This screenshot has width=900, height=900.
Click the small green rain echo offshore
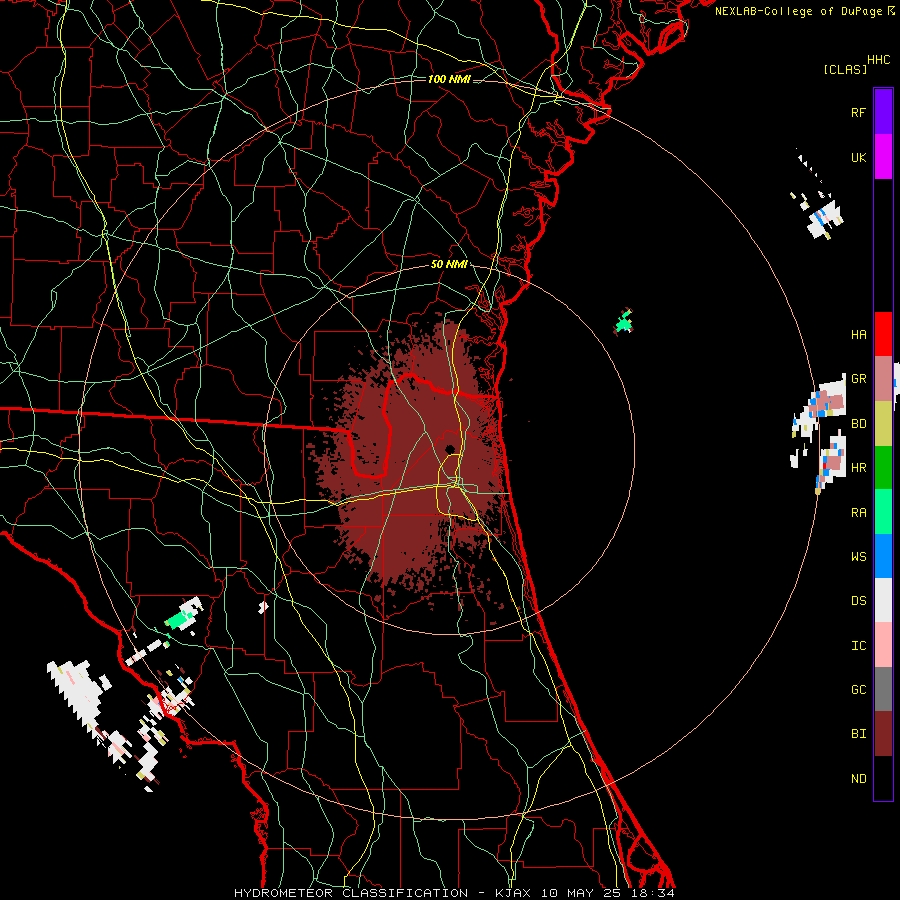pyautogui.click(x=624, y=322)
